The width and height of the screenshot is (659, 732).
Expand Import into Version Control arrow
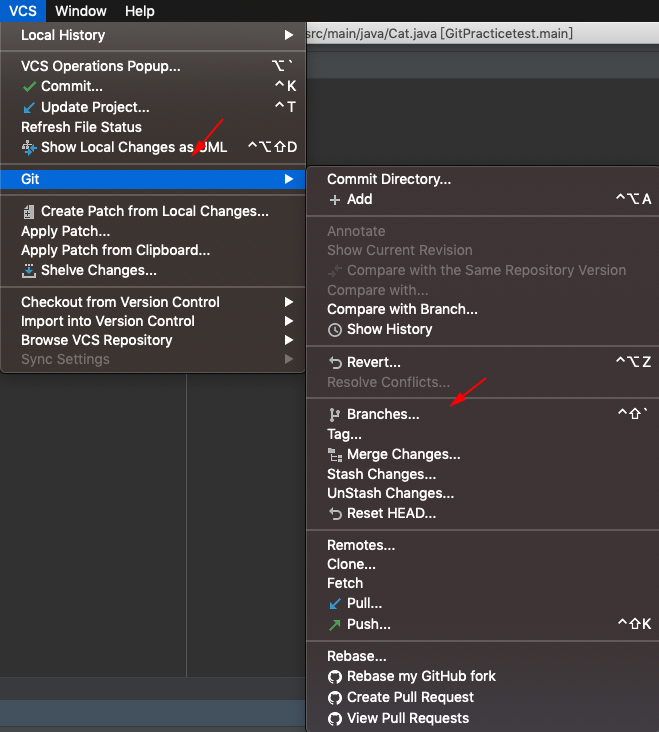tap(289, 322)
